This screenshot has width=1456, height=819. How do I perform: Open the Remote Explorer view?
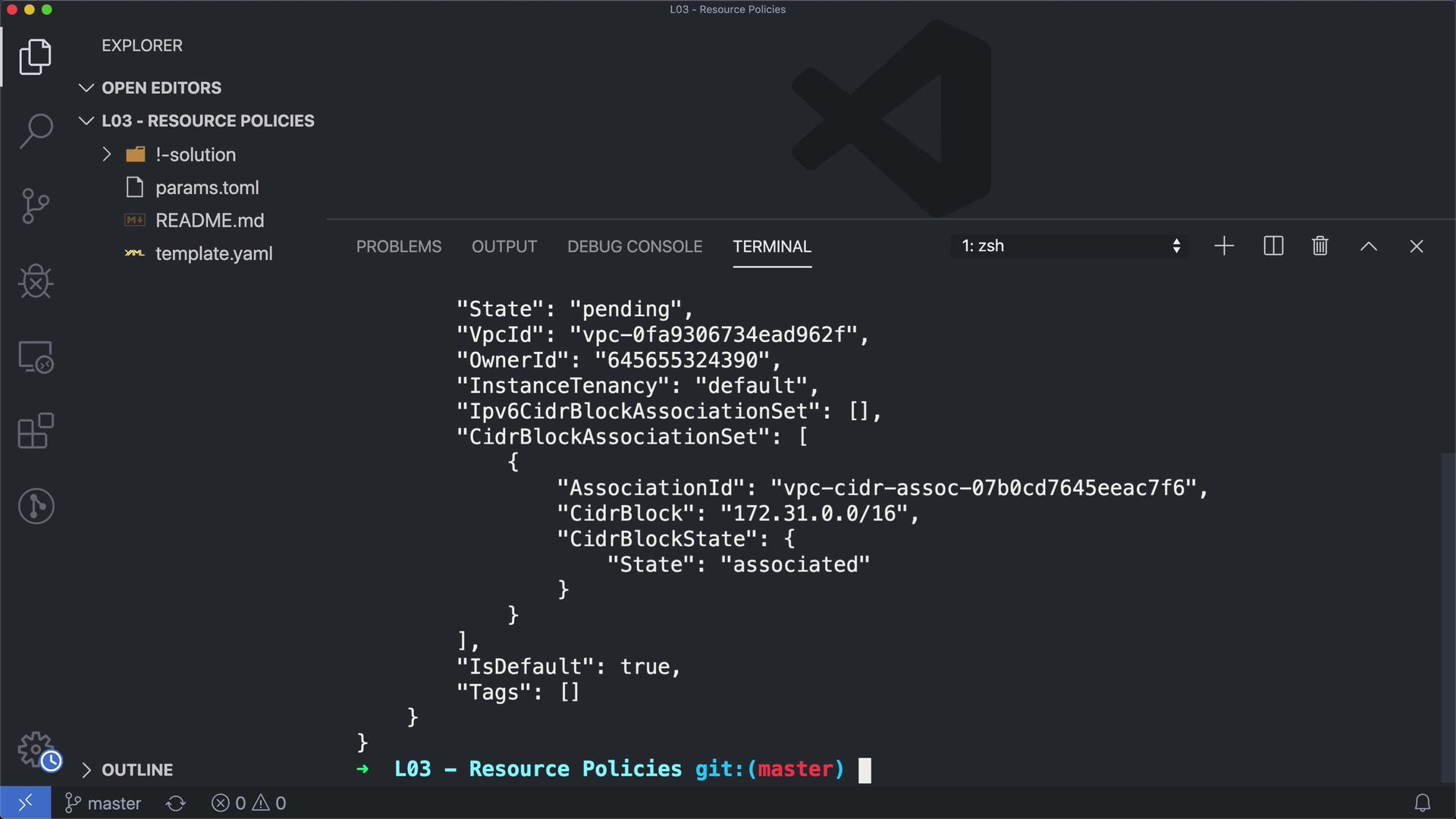pos(36,356)
